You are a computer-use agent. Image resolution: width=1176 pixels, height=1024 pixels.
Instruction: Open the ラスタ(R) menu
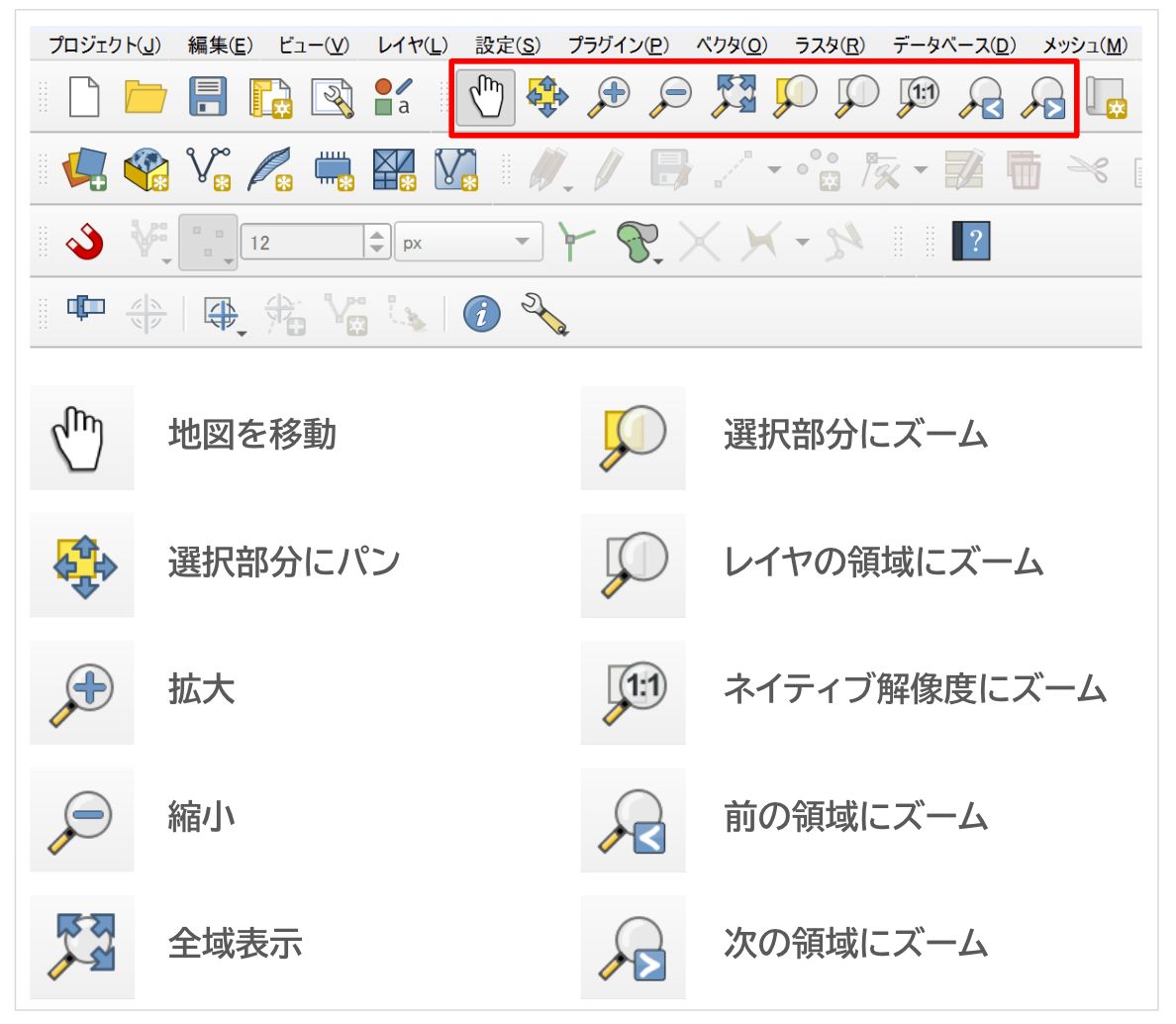click(x=830, y=46)
